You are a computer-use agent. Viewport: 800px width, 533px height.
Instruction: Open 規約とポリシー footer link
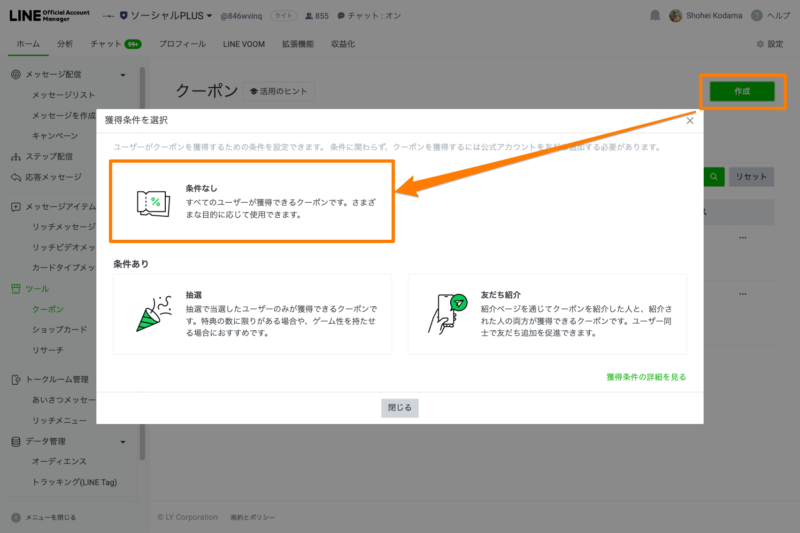(x=253, y=517)
